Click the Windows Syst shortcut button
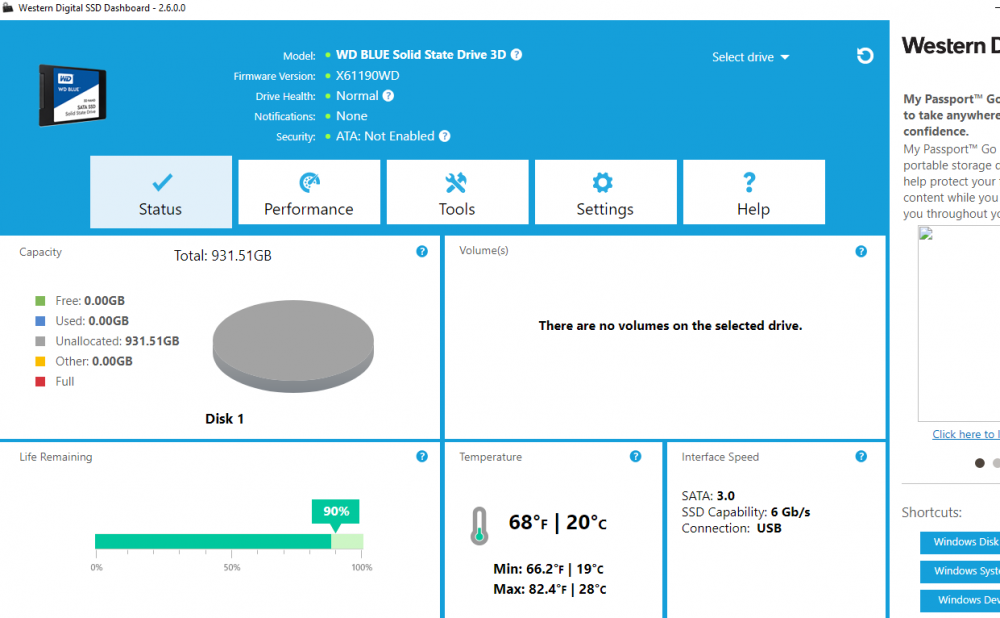Viewport: 1000px width, 618px height. (x=960, y=571)
